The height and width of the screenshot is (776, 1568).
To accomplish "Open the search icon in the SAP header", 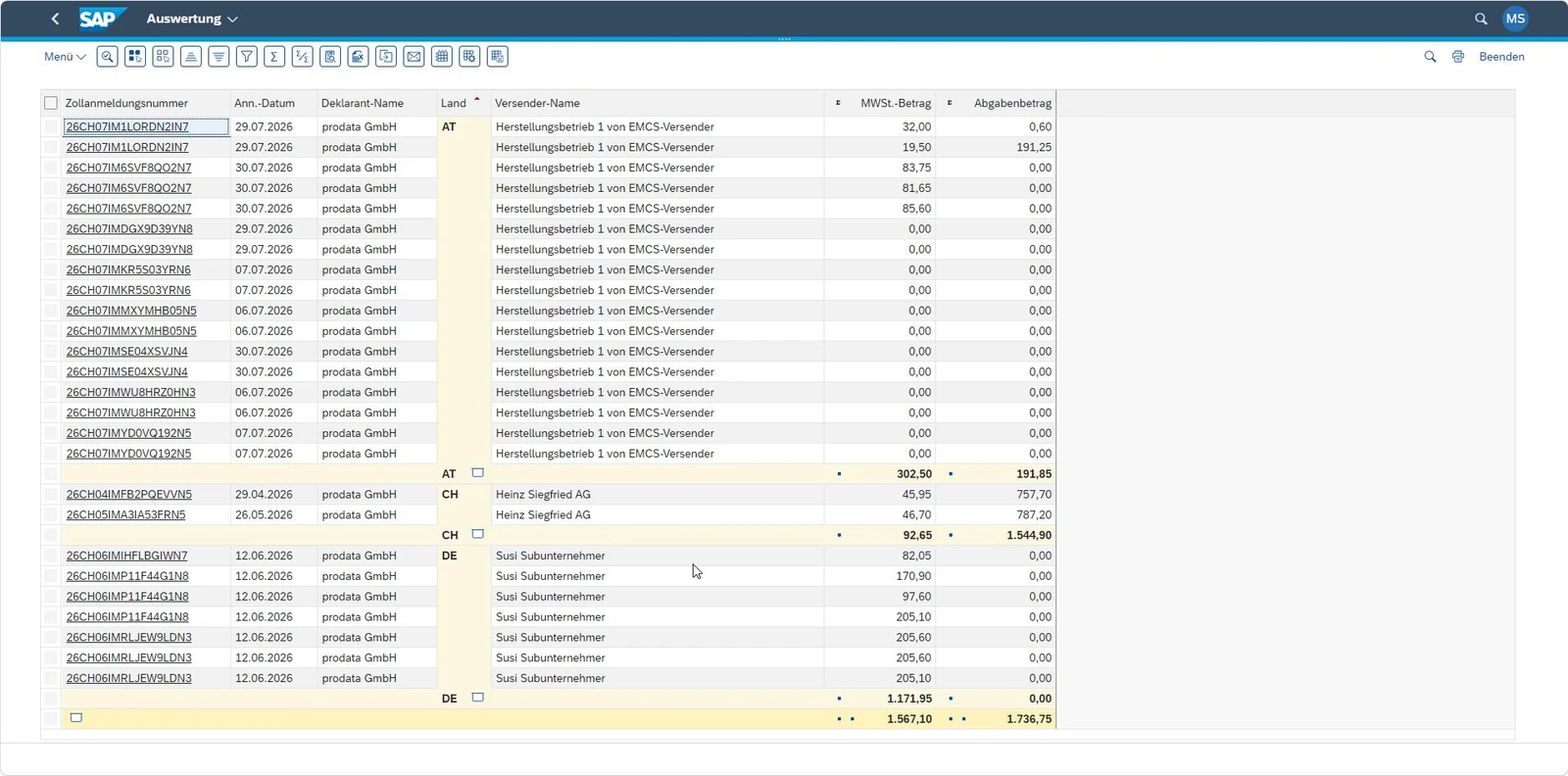I will (1481, 19).
